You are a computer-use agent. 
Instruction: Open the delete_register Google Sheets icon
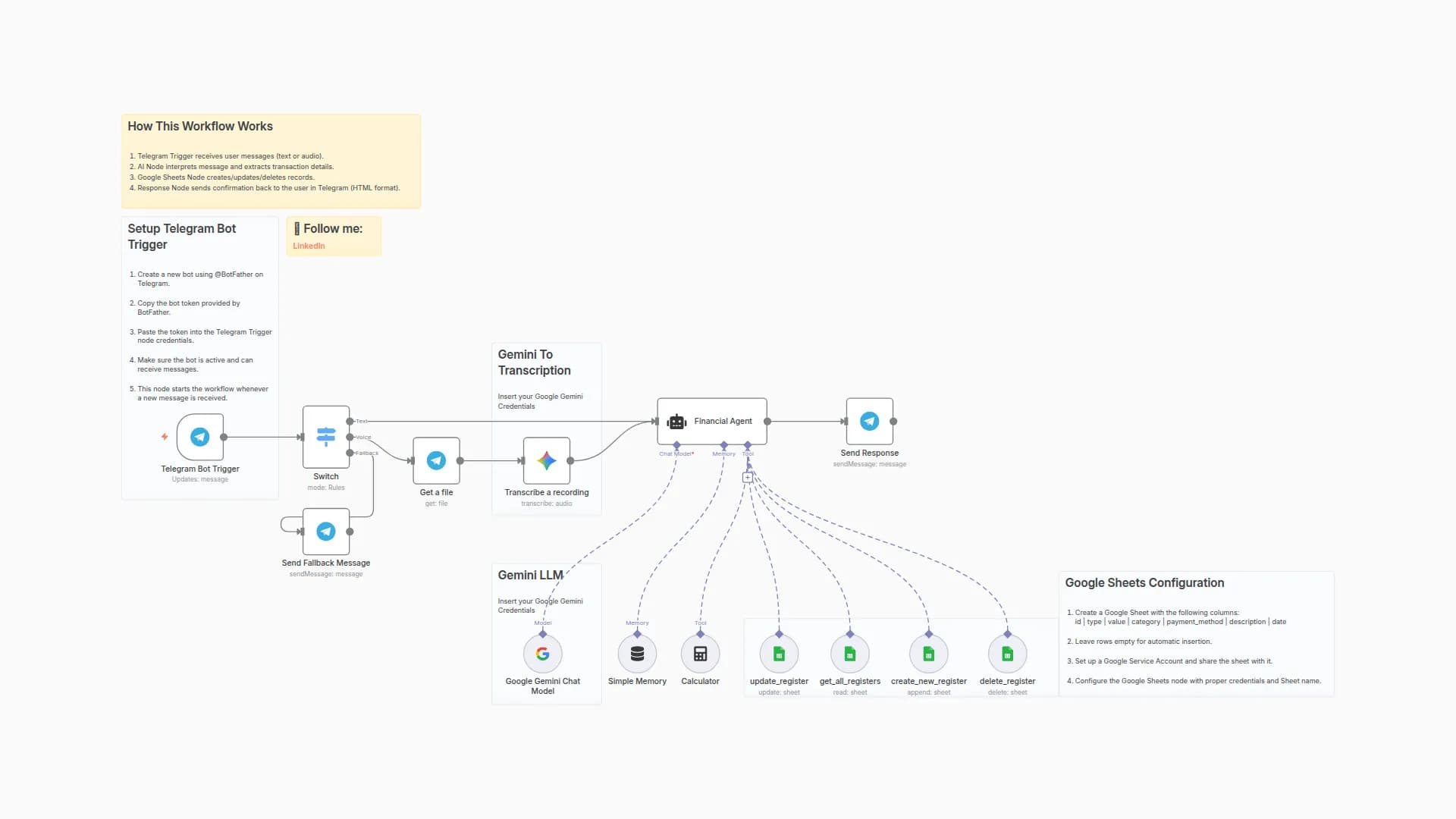click(x=1007, y=653)
